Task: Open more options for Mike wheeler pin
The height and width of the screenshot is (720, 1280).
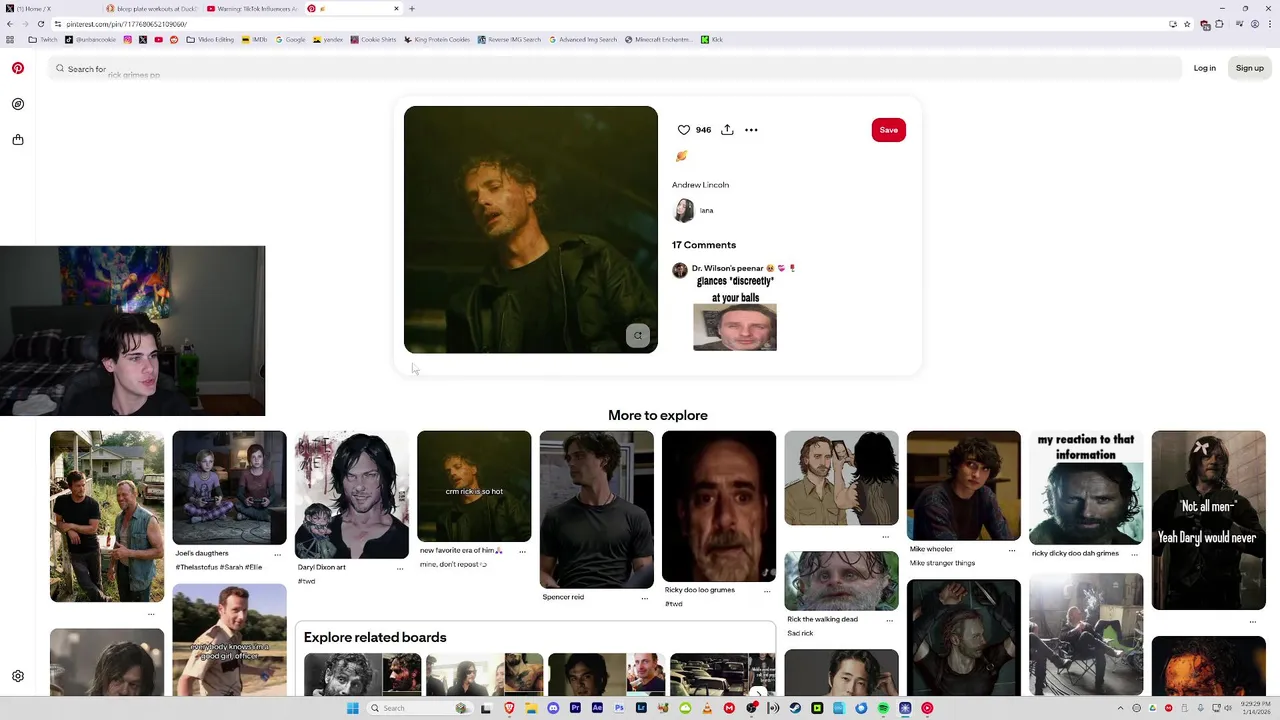Action: [x=1012, y=550]
